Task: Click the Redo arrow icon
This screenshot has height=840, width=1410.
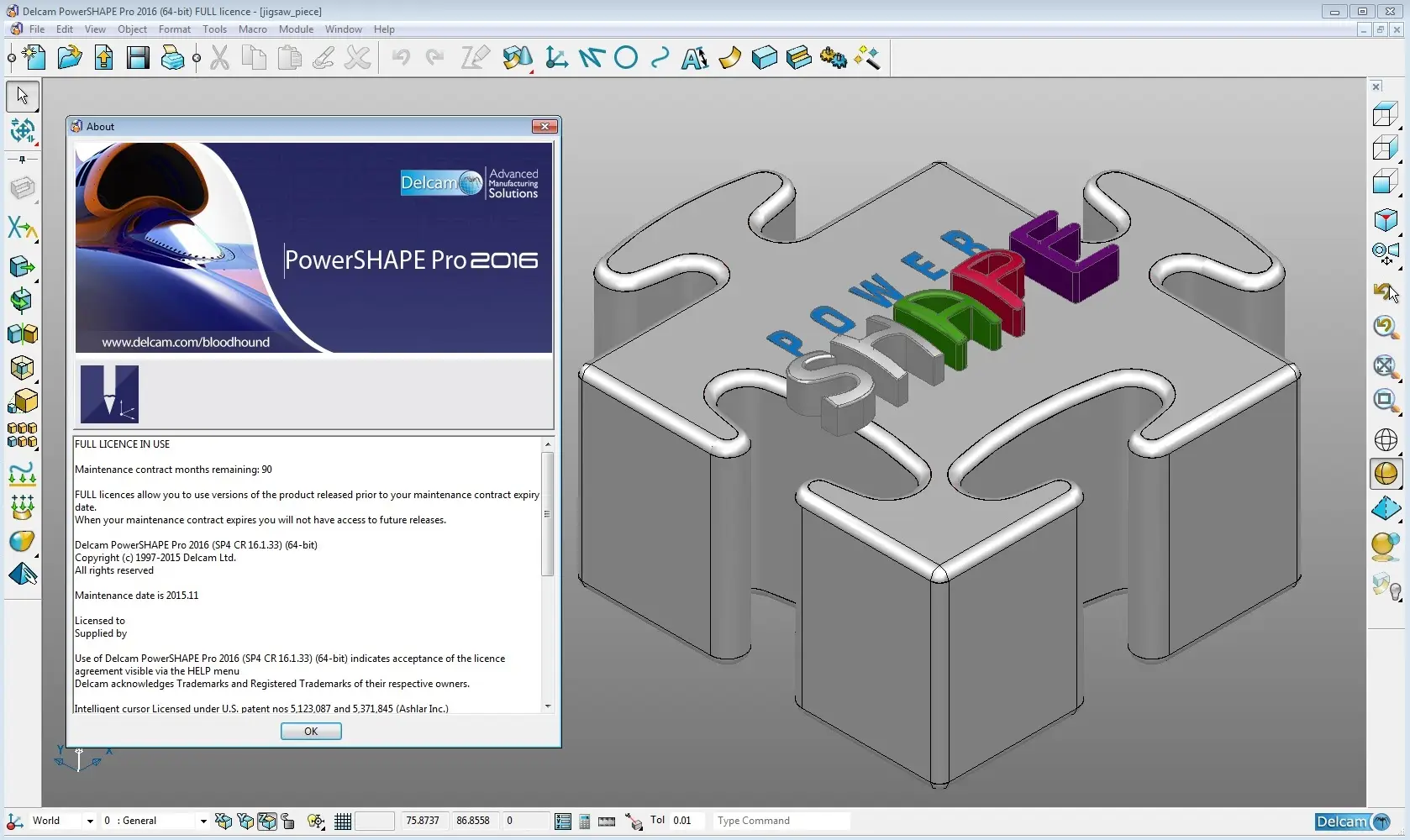Action: (x=435, y=58)
